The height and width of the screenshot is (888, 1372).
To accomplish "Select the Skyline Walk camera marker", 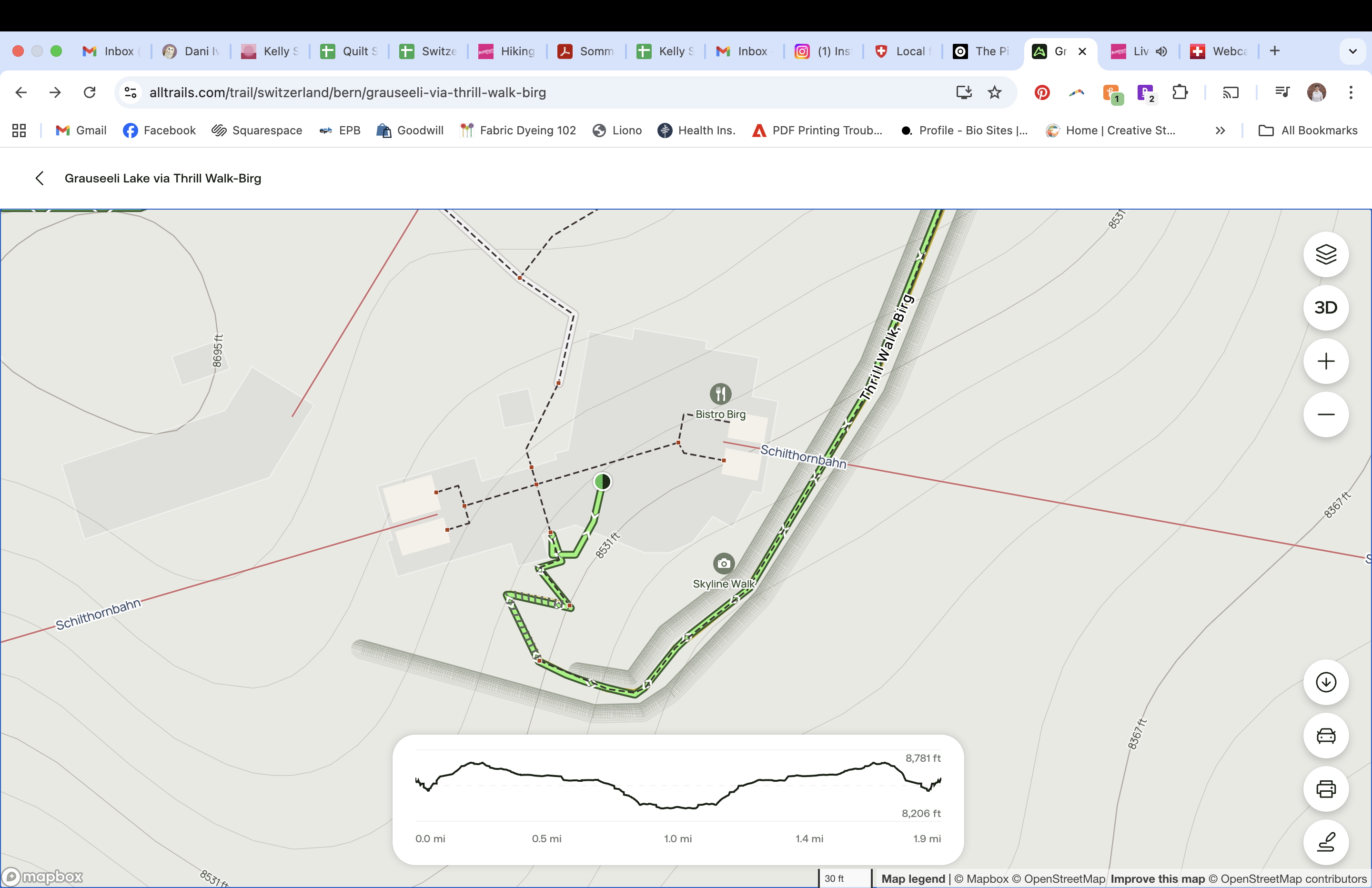I will (724, 564).
